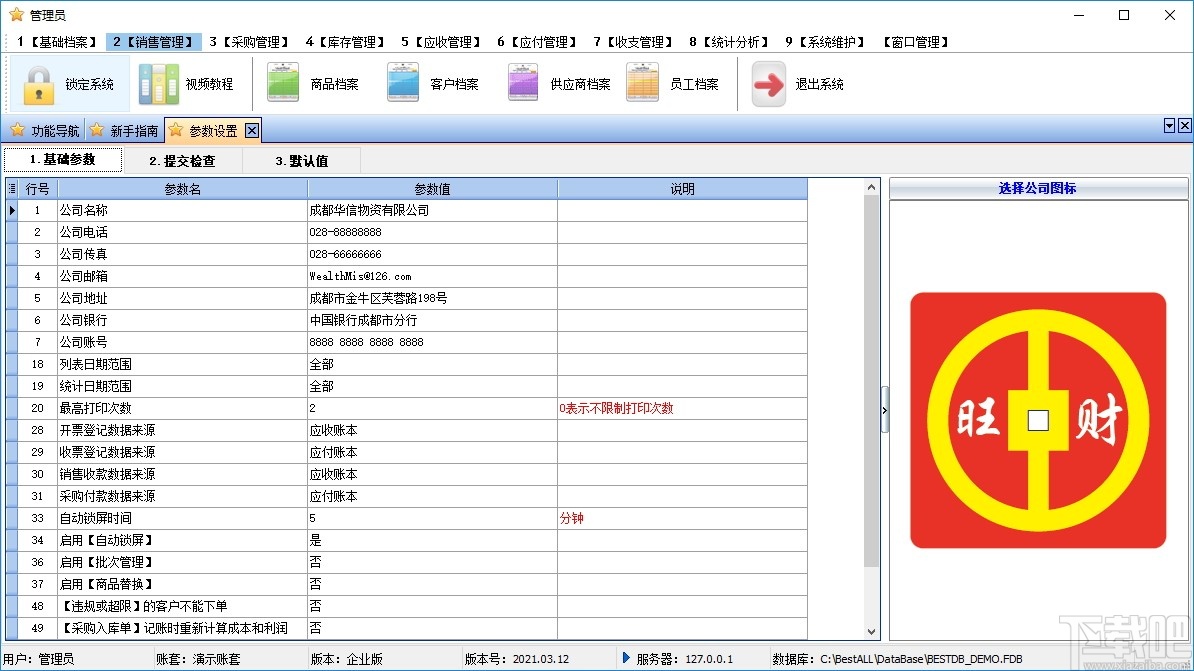1194x671 pixels.
Task: Close all tabs with the right-edge X box
Action: [1185, 126]
